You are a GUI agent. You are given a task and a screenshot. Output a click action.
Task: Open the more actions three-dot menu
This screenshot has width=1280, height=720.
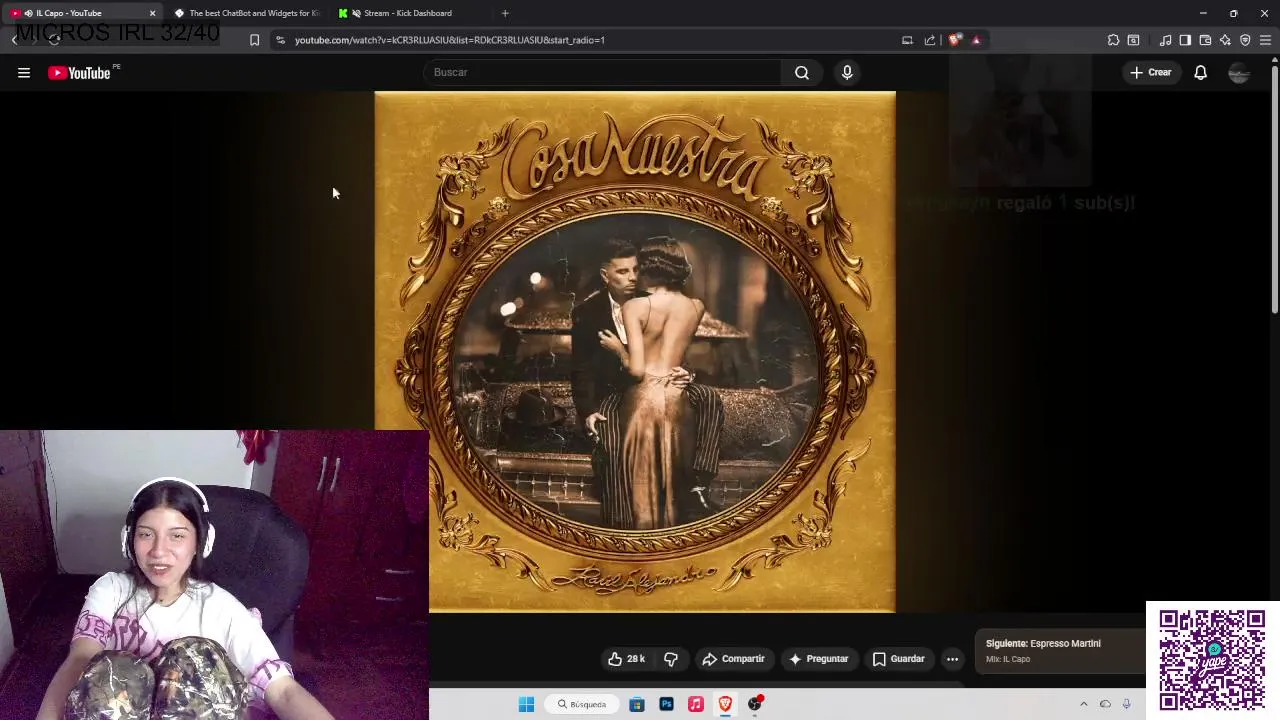coord(952,659)
